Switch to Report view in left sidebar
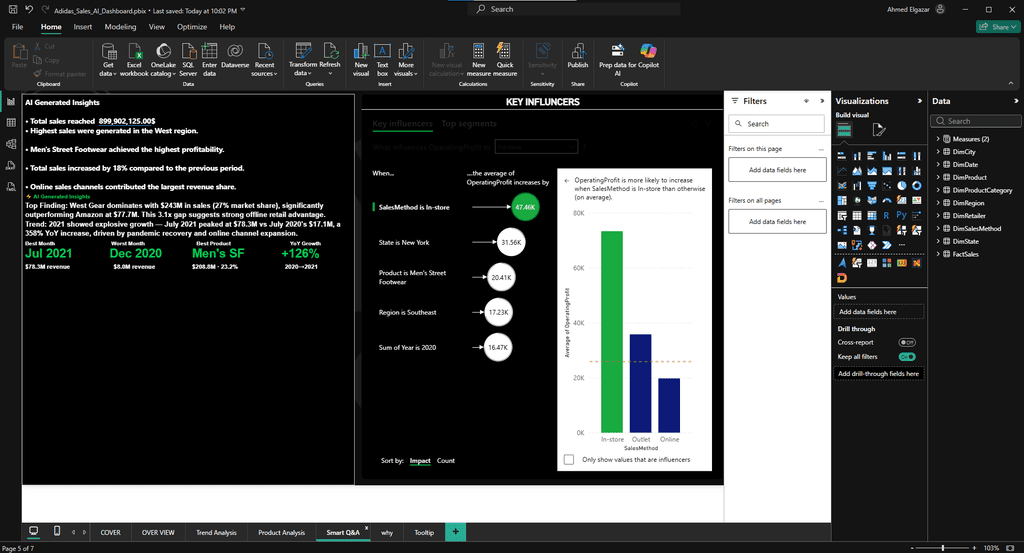 pos(10,101)
